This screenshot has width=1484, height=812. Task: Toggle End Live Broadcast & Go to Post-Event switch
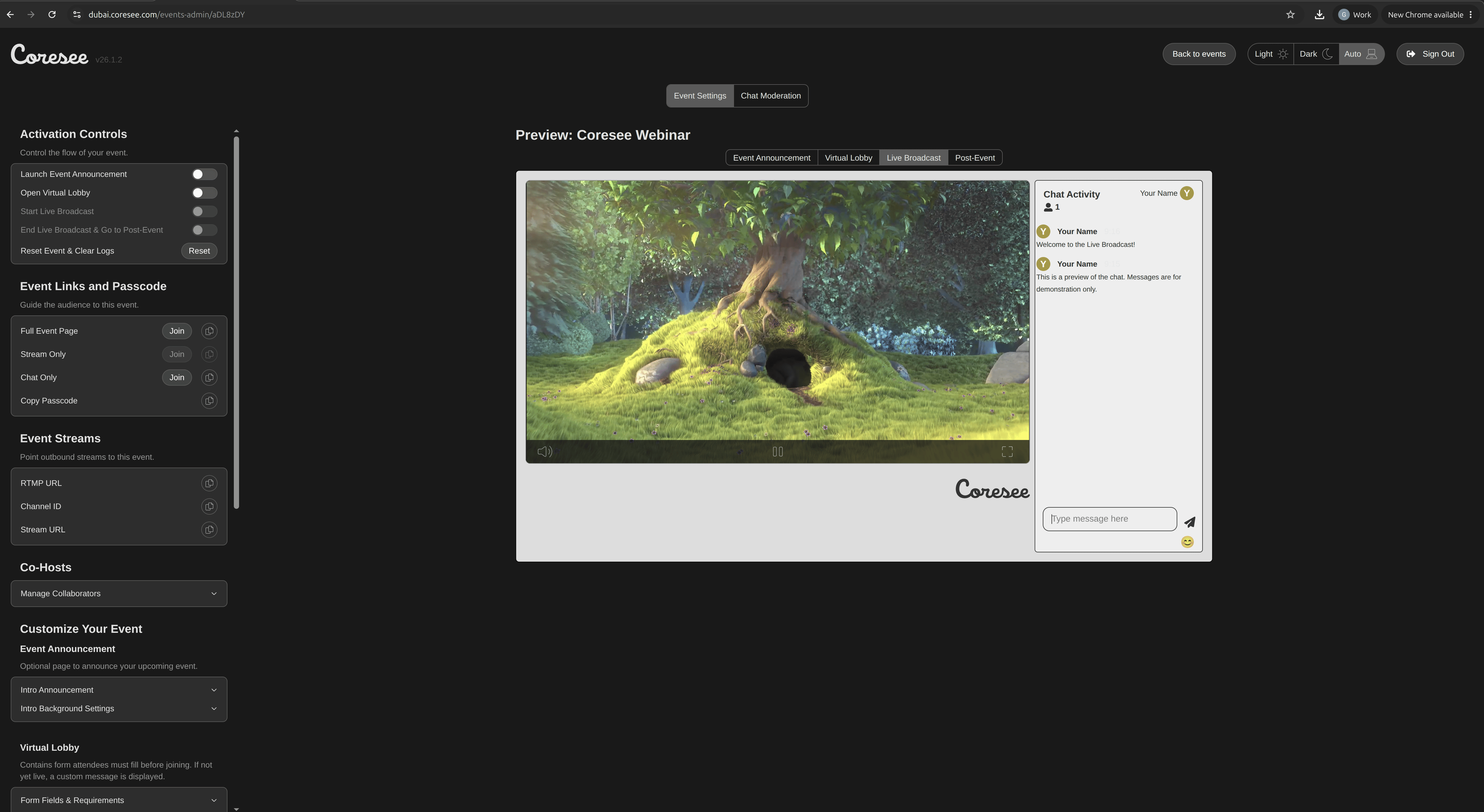click(x=204, y=230)
